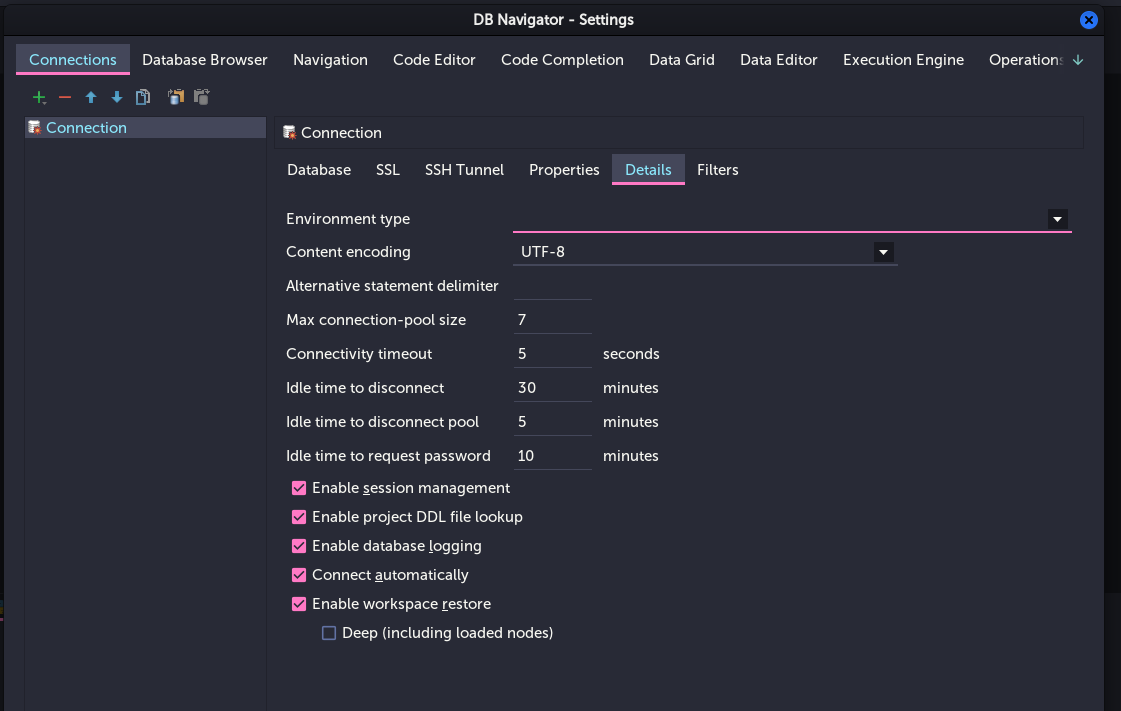Expand the Content encoding UTF-8 dropdown

pos(883,252)
